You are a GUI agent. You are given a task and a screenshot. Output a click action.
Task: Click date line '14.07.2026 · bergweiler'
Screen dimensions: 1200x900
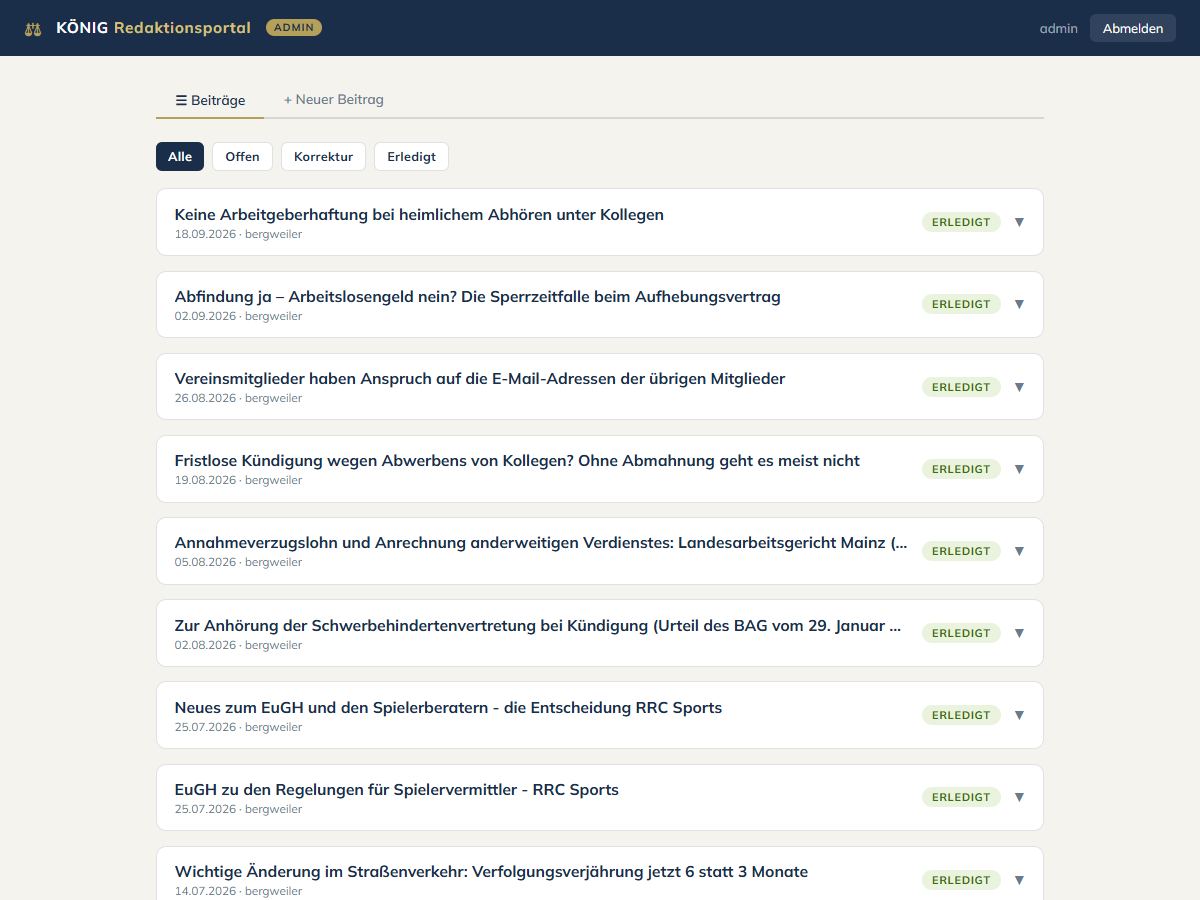[238, 891]
